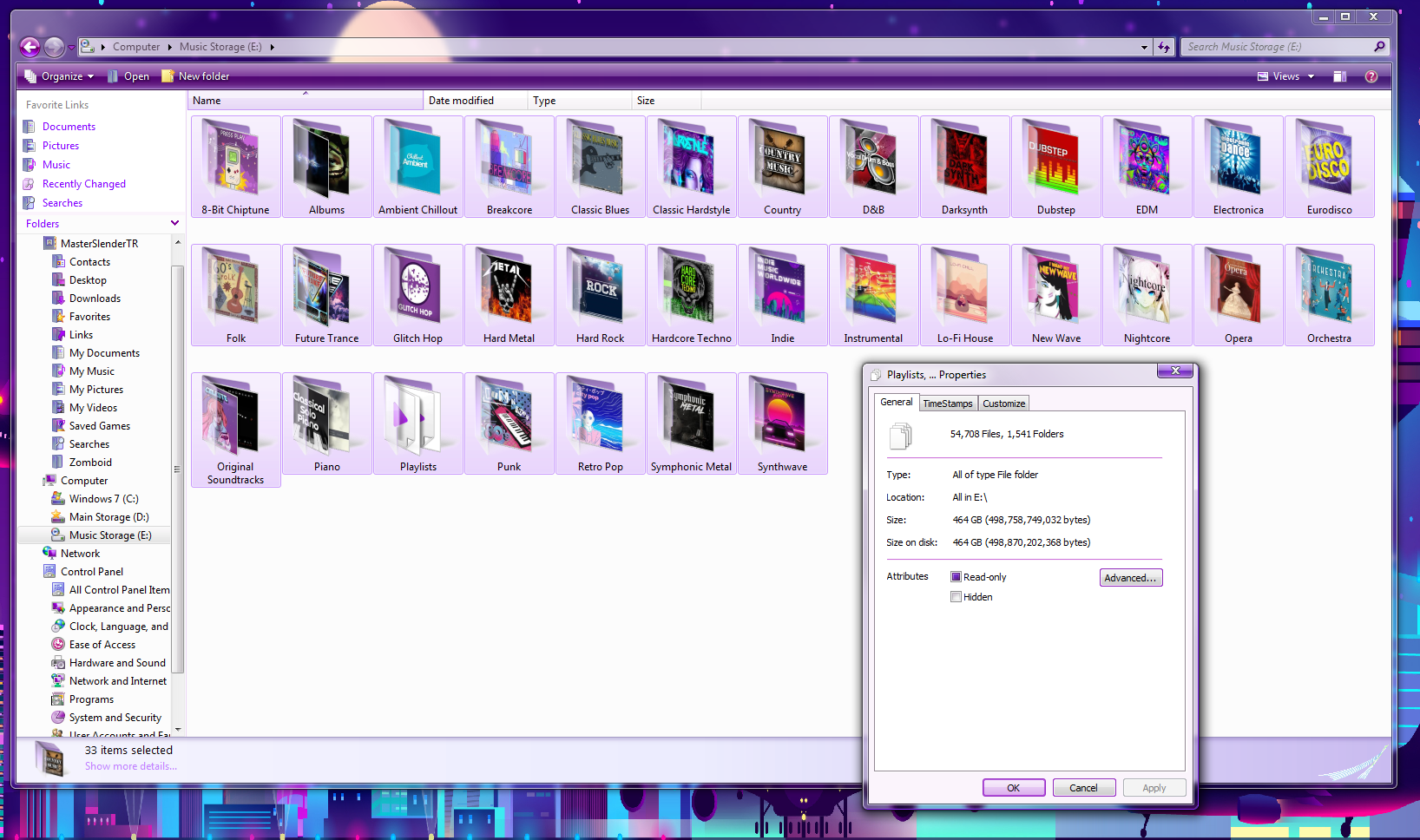Switch to the TimeStamps tab
The height and width of the screenshot is (840, 1420).
[x=947, y=404]
